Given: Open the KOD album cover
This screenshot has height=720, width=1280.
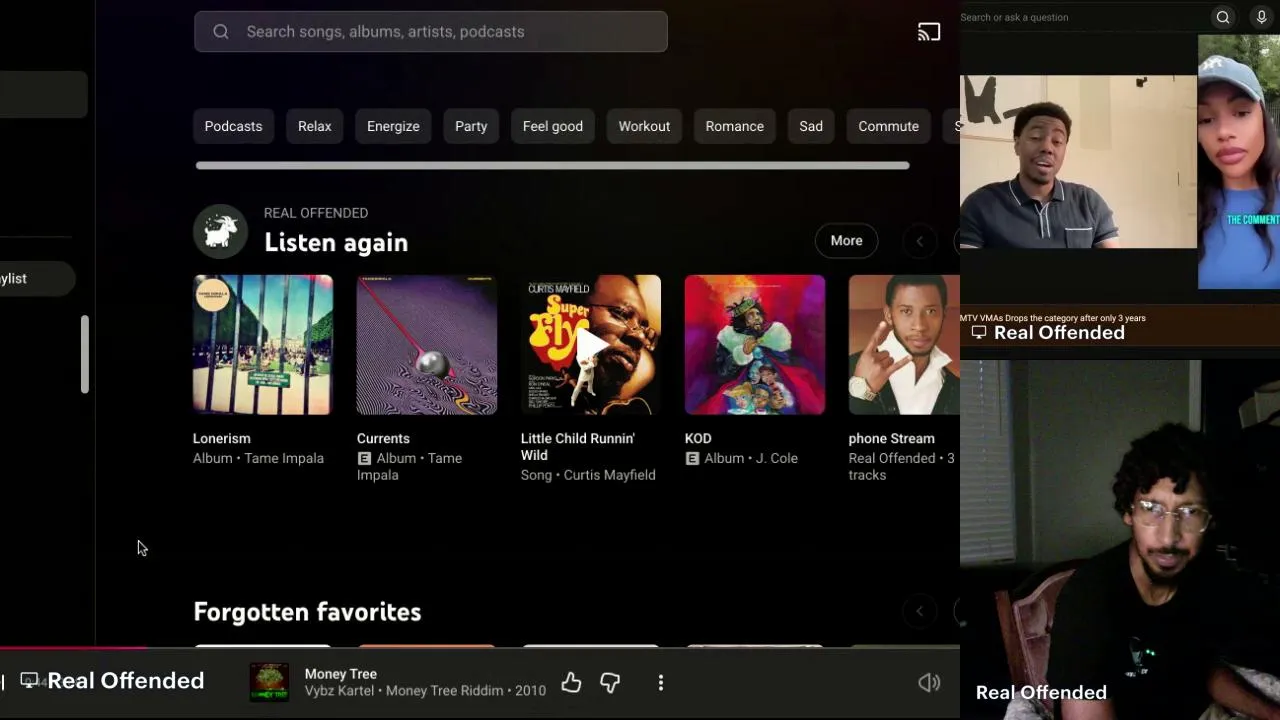Looking at the screenshot, I should pos(755,345).
